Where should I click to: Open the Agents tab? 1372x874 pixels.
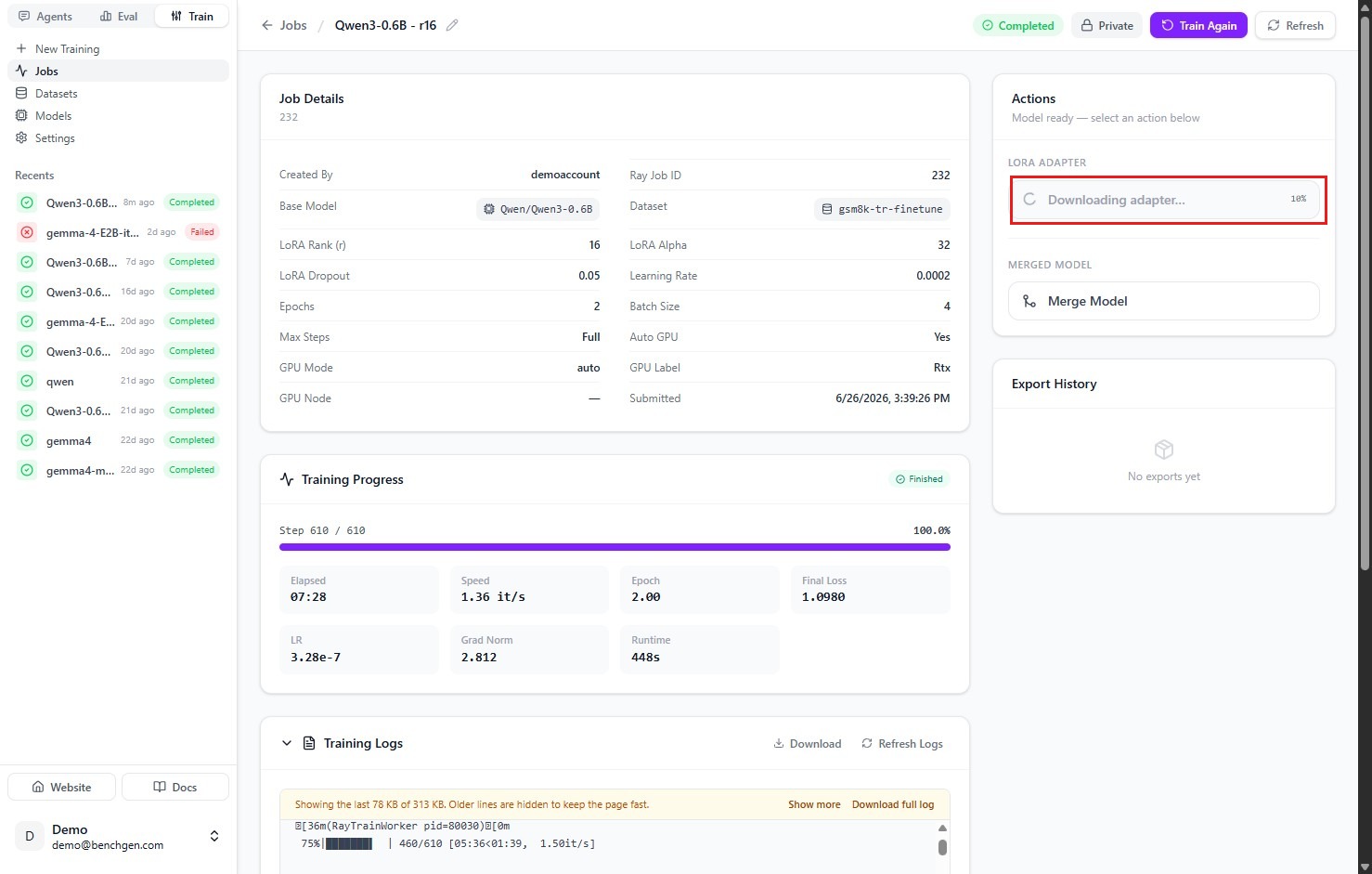pos(45,16)
